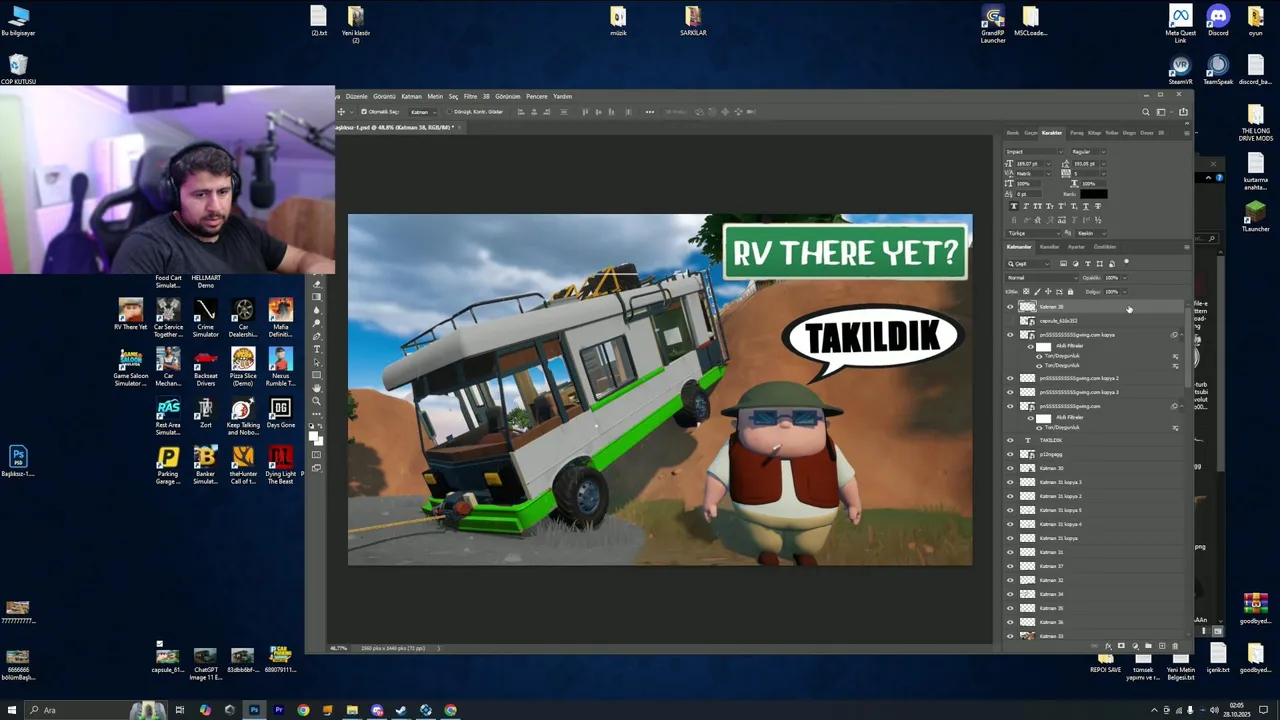
Task: Open RV There Yet desktop shortcut
Action: pos(130,314)
